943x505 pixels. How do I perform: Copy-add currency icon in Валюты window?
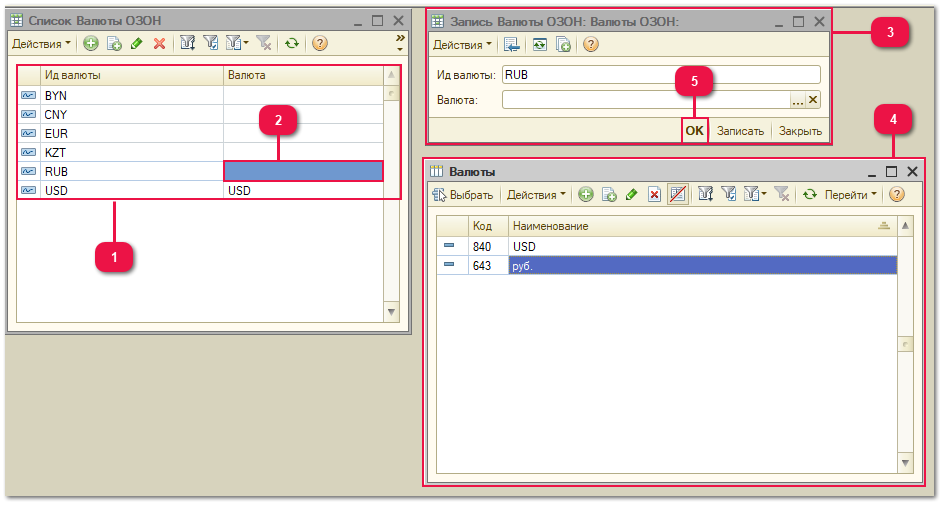click(609, 194)
